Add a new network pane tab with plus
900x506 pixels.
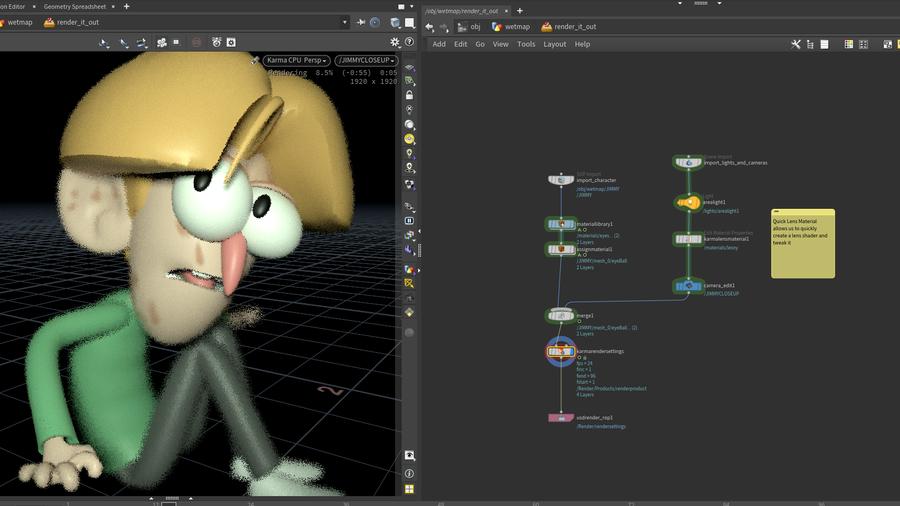click(x=520, y=11)
